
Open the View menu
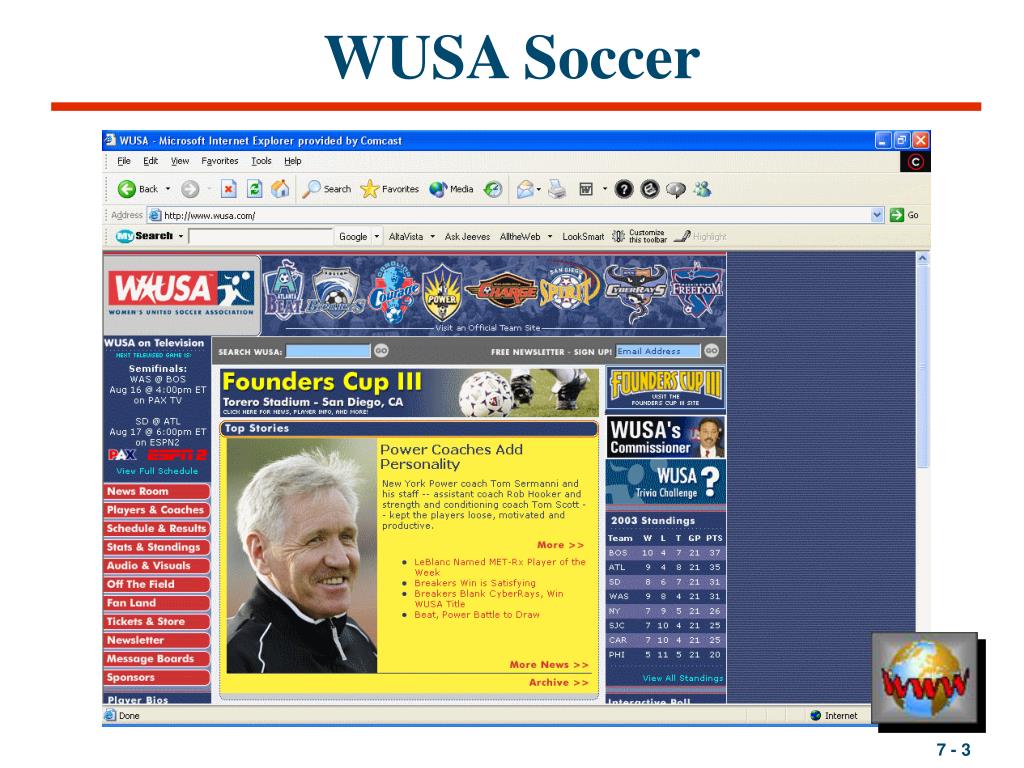click(180, 161)
